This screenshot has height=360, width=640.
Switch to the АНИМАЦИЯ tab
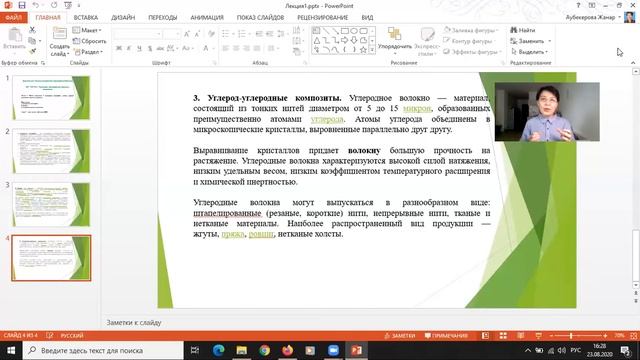point(207,18)
